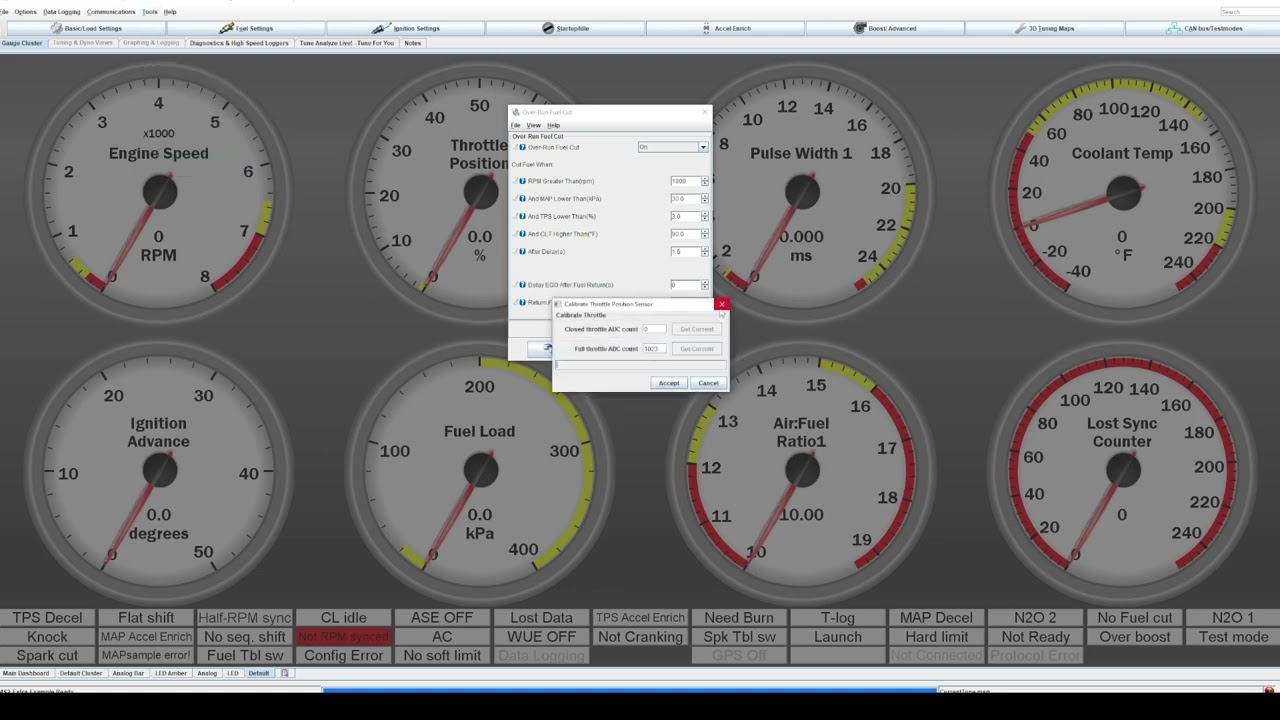Click the calibration progress bar
The width and height of the screenshot is (1280, 720).
(640, 365)
